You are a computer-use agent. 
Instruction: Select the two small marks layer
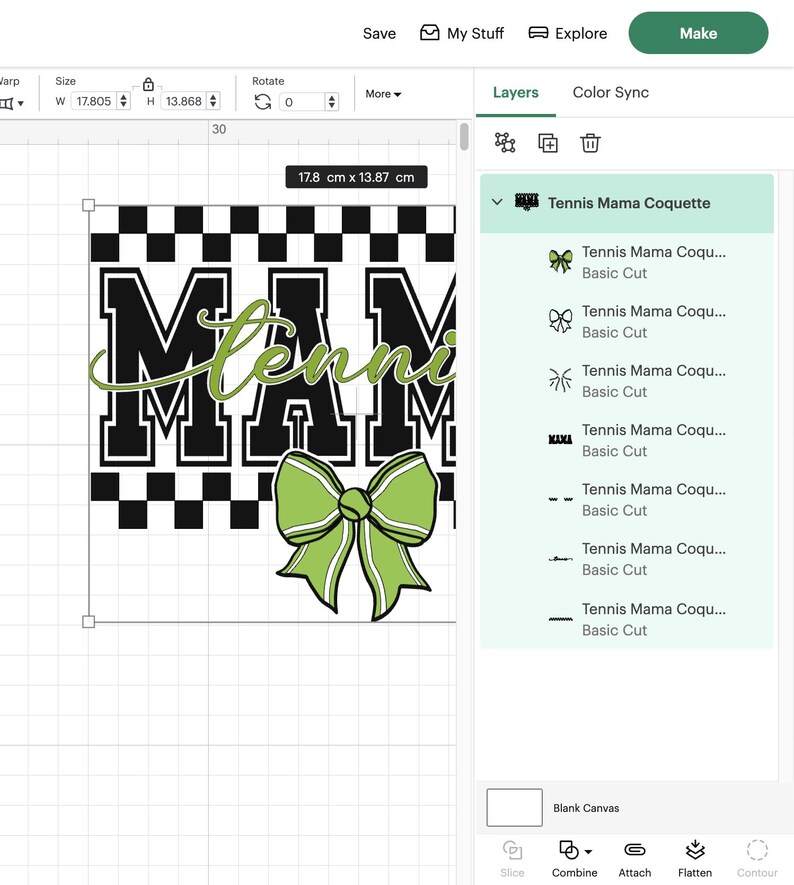click(627, 499)
